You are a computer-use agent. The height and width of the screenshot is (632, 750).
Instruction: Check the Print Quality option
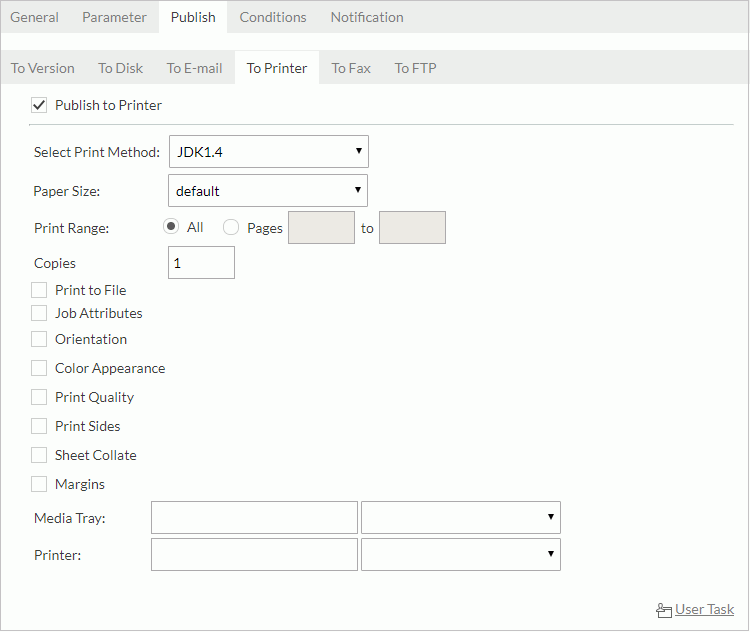[x=39, y=397]
